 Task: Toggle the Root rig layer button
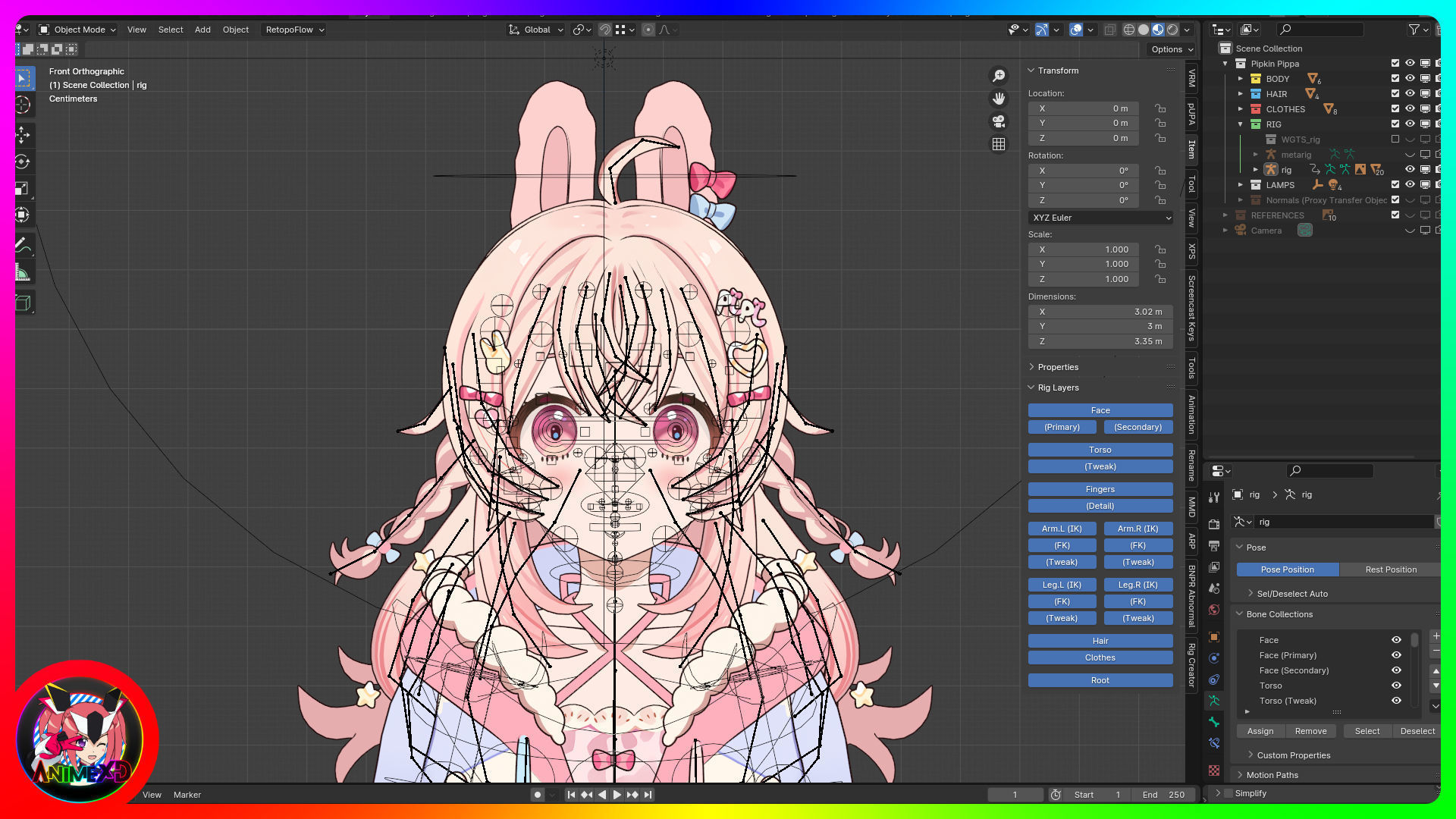[1100, 680]
